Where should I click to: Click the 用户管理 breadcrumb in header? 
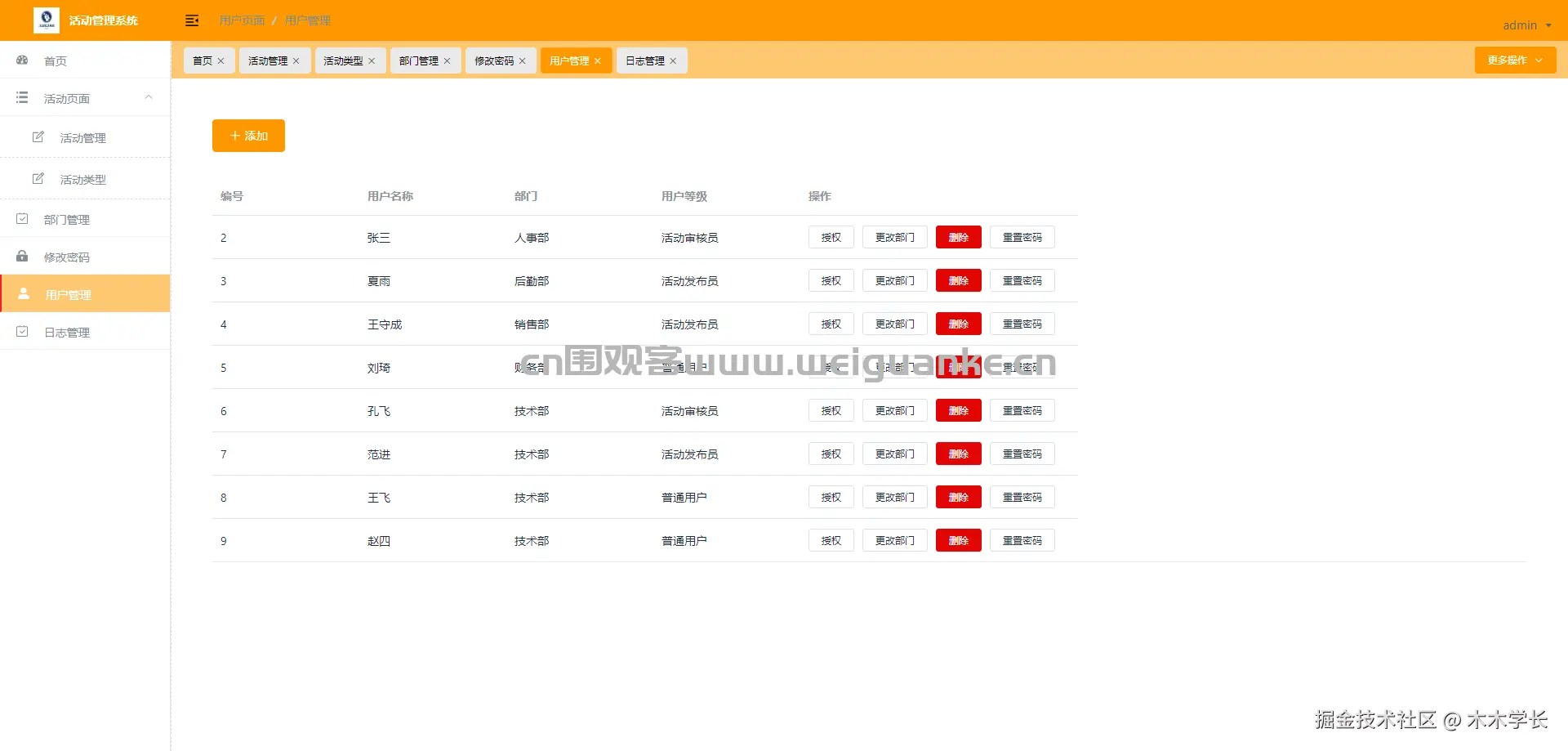308,20
